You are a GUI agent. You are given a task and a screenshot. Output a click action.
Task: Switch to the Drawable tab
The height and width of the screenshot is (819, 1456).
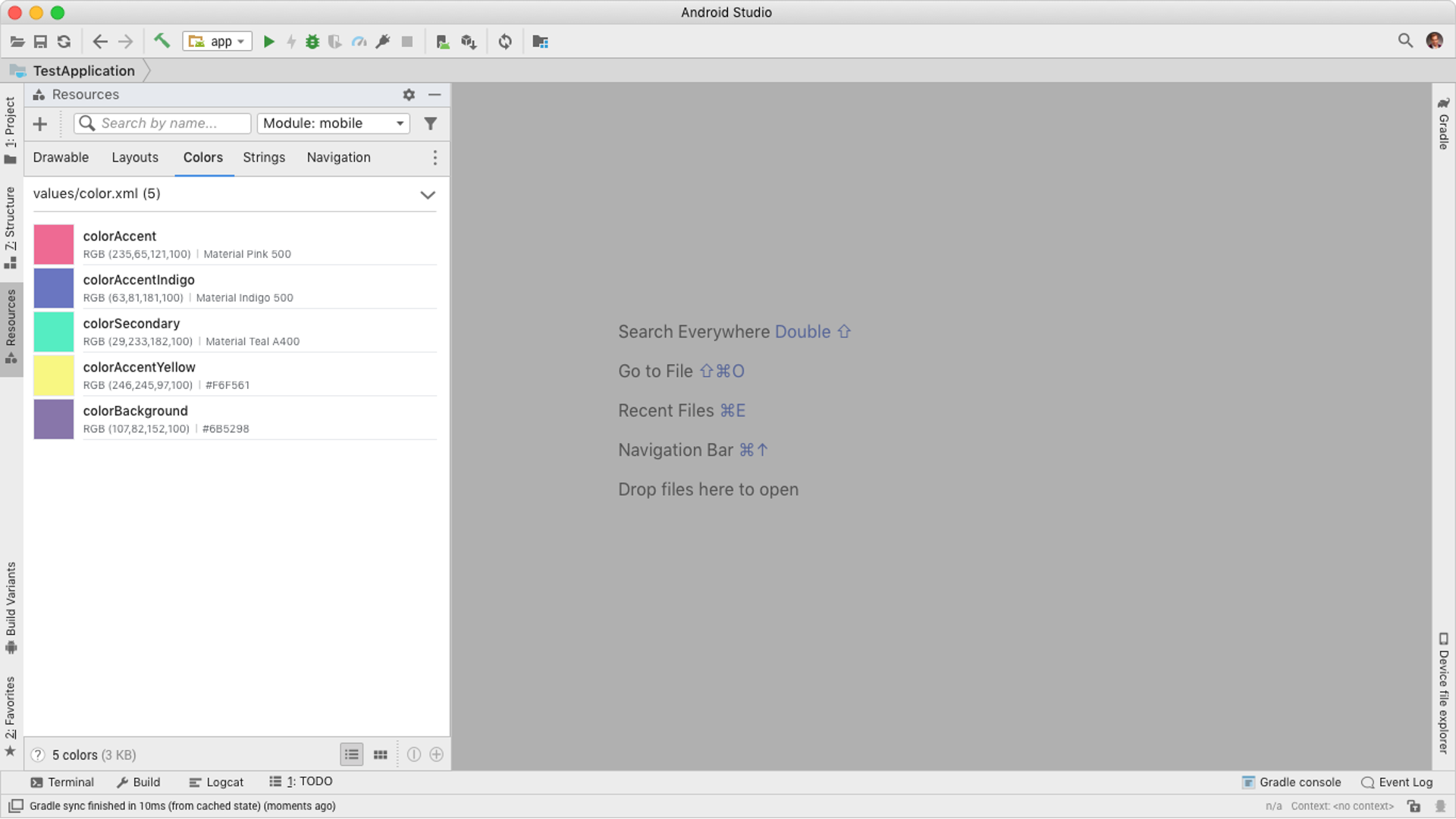click(61, 158)
